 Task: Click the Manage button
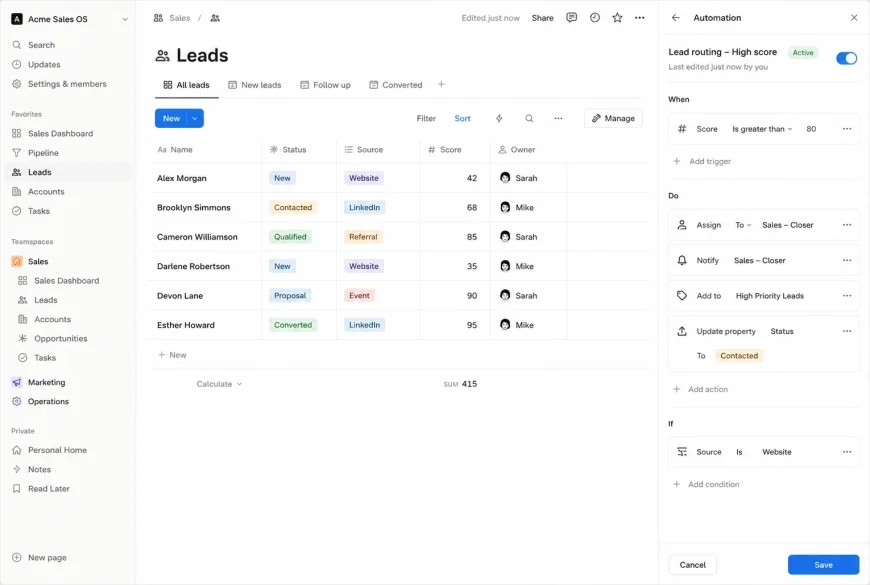click(613, 118)
